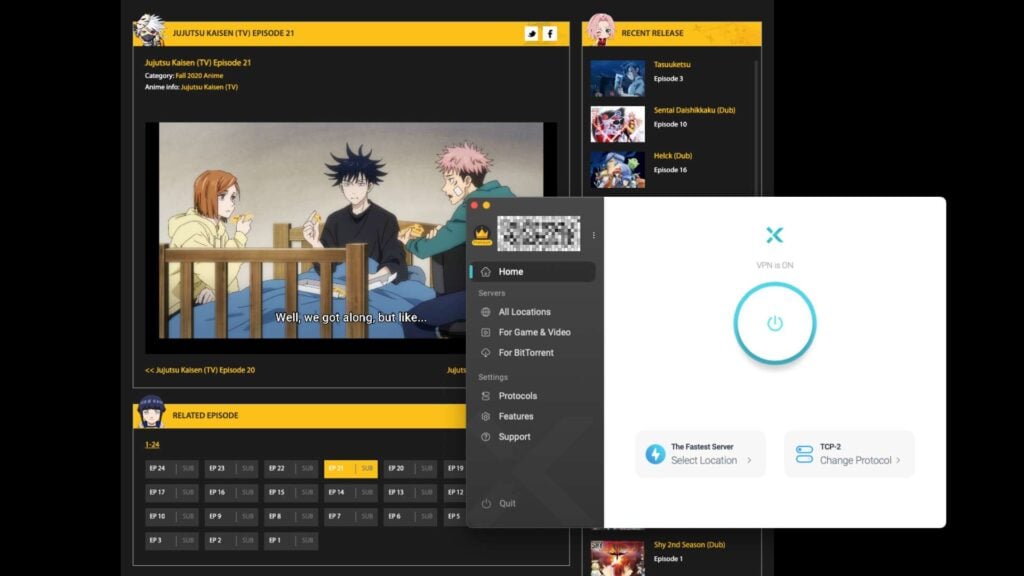The image size is (1024, 576).
Task: Open episode EP 24
Action: pyautogui.click(x=171, y=468)
